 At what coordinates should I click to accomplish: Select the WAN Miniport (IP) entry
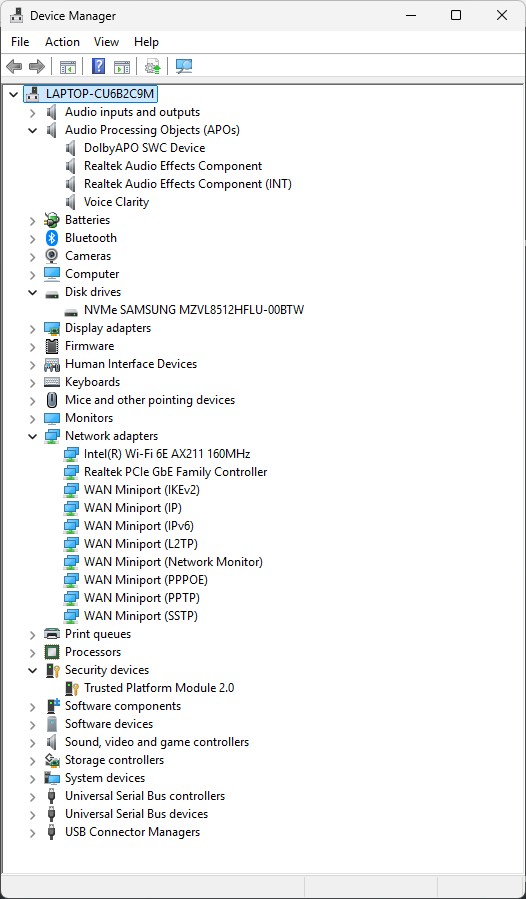point(133,508)
